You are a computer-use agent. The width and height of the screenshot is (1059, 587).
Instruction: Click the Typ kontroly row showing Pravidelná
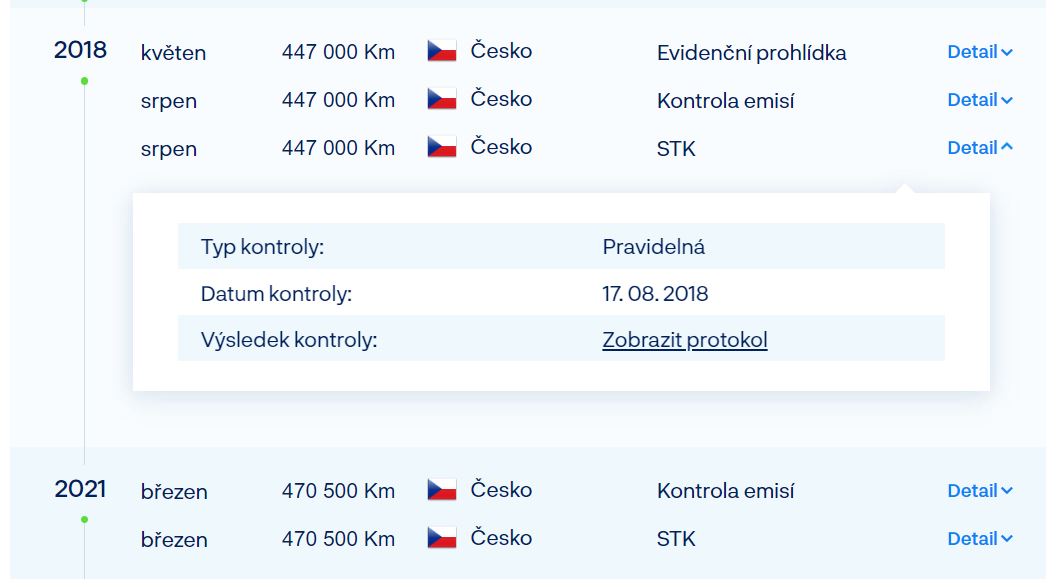point(560,246)
